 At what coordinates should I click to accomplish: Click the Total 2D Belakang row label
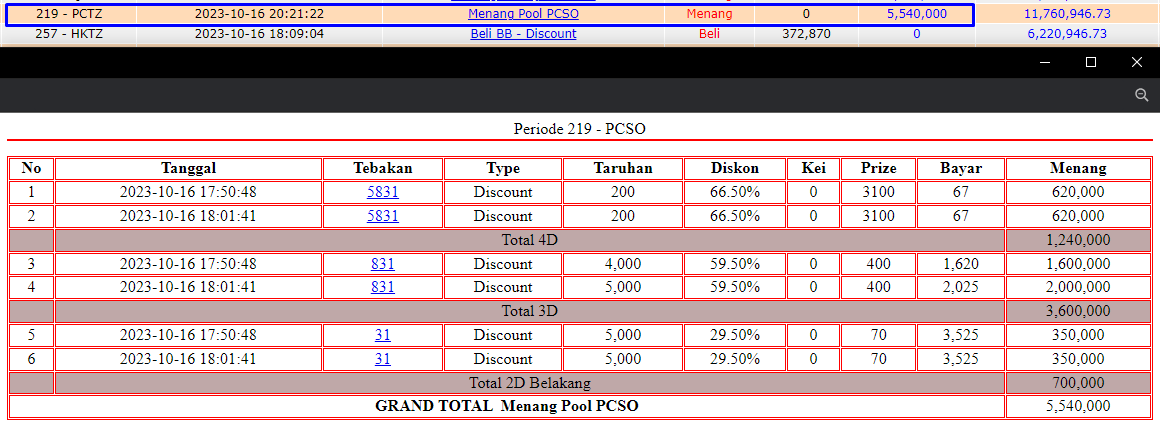(530, 383)
